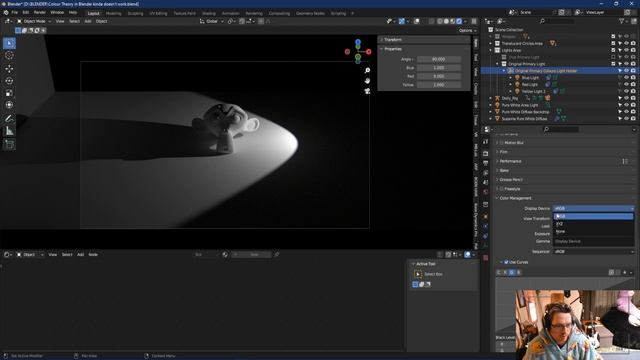Open the node editor View menu
Screen dimensions: 640x360
pyautogui.click(x=53, y=255)
